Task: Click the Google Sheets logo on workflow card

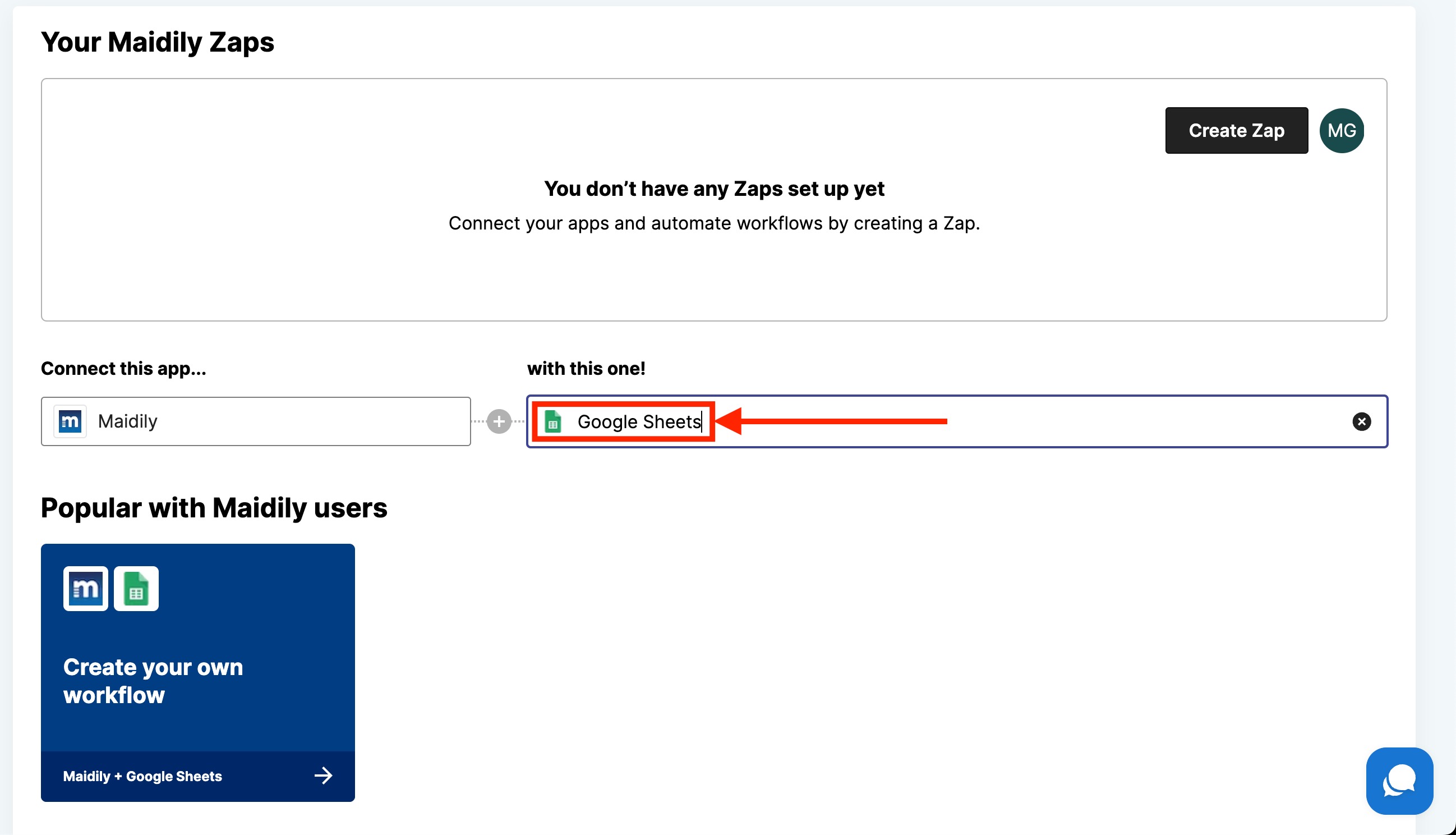Action: [x=136, y=589]
